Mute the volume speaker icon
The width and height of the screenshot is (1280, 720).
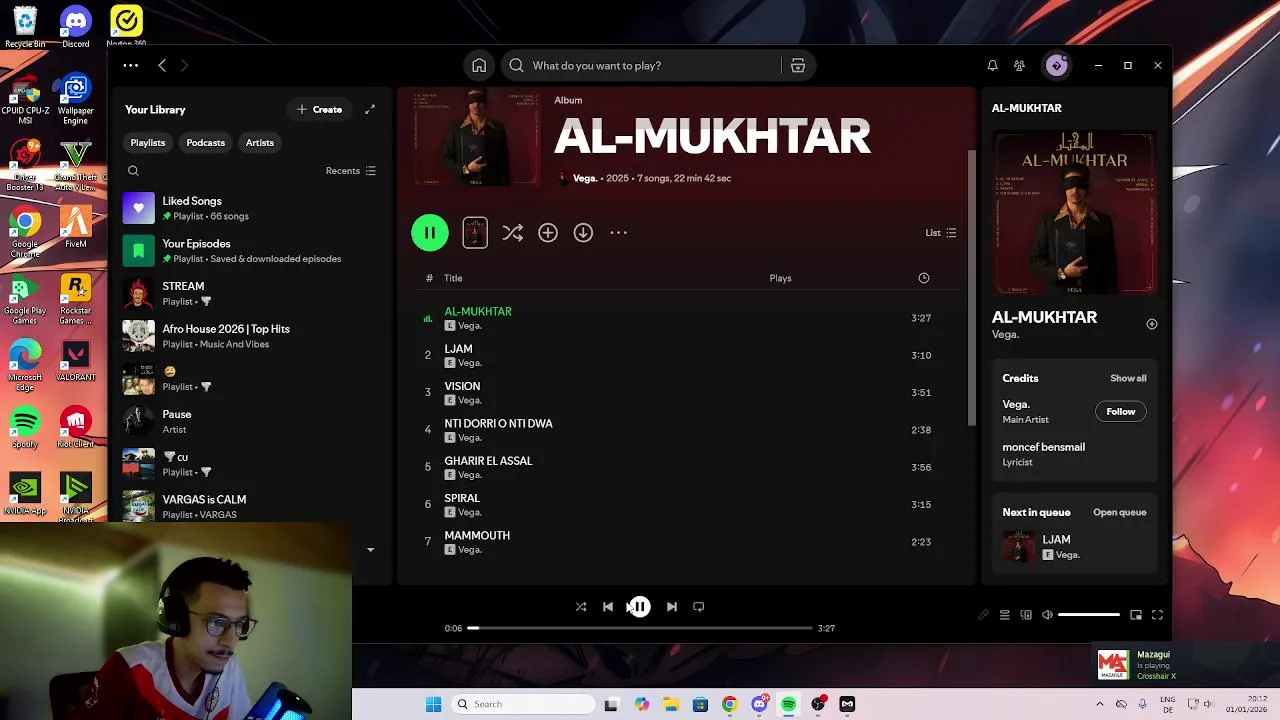coord(1047,615)
